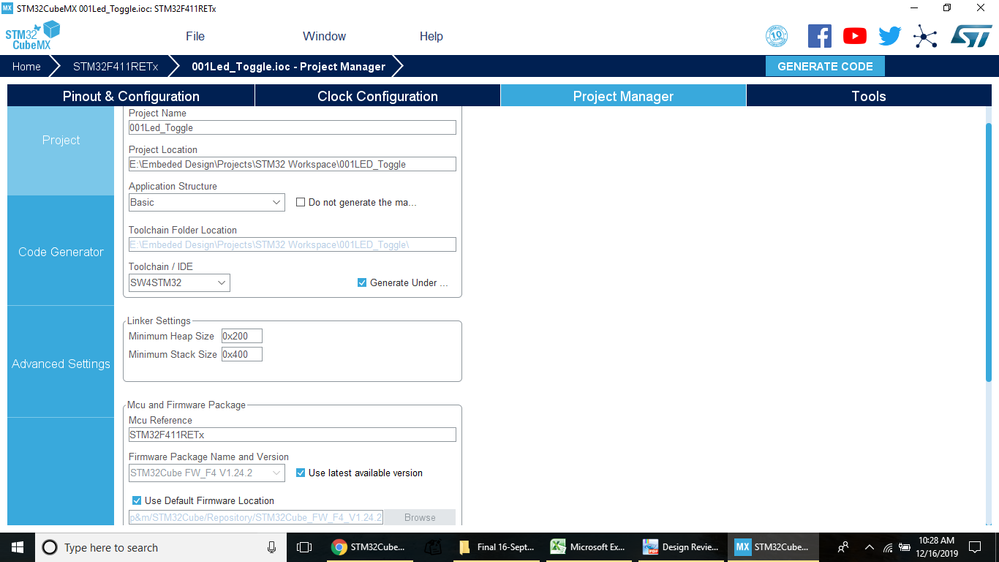Uncheck Use latest available version
The image size is (999, 562).
(301, 473)
